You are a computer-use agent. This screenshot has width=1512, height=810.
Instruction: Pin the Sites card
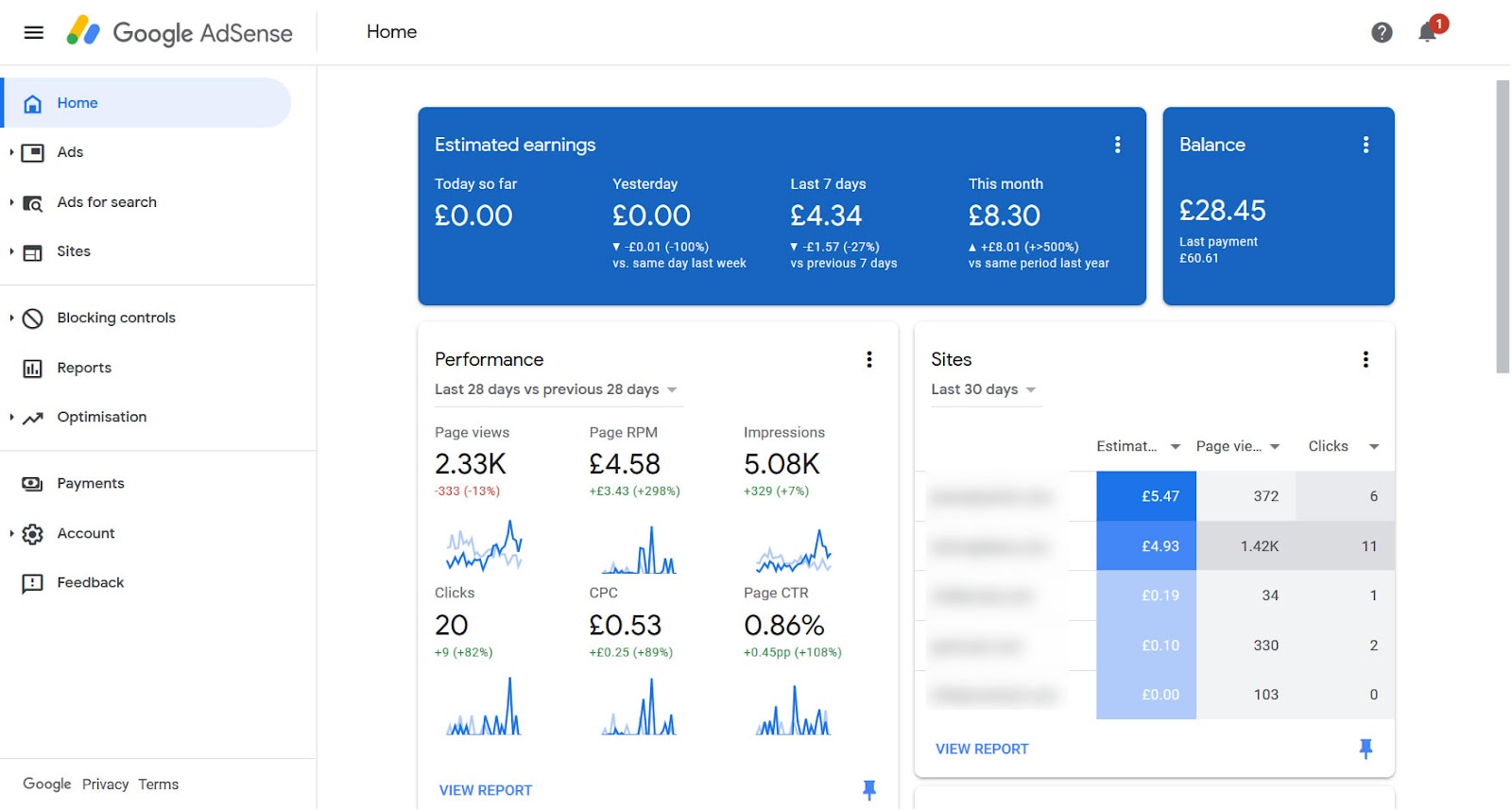[1365, 749]
